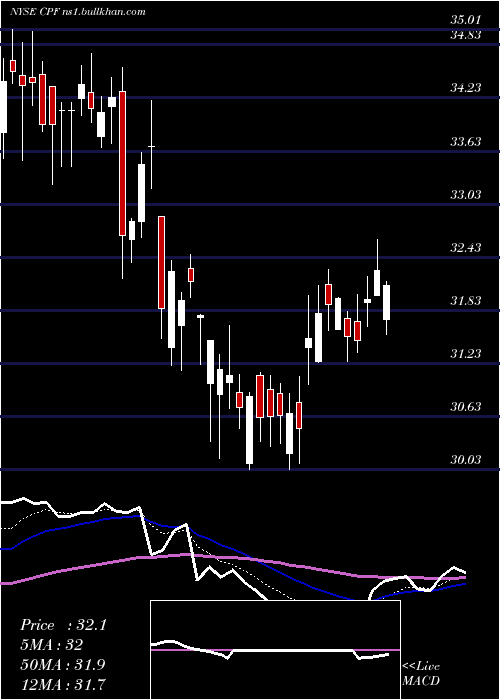Click the 31.83 price level label
This screenshot has width=500, height=700.
(x=466, y=301)
